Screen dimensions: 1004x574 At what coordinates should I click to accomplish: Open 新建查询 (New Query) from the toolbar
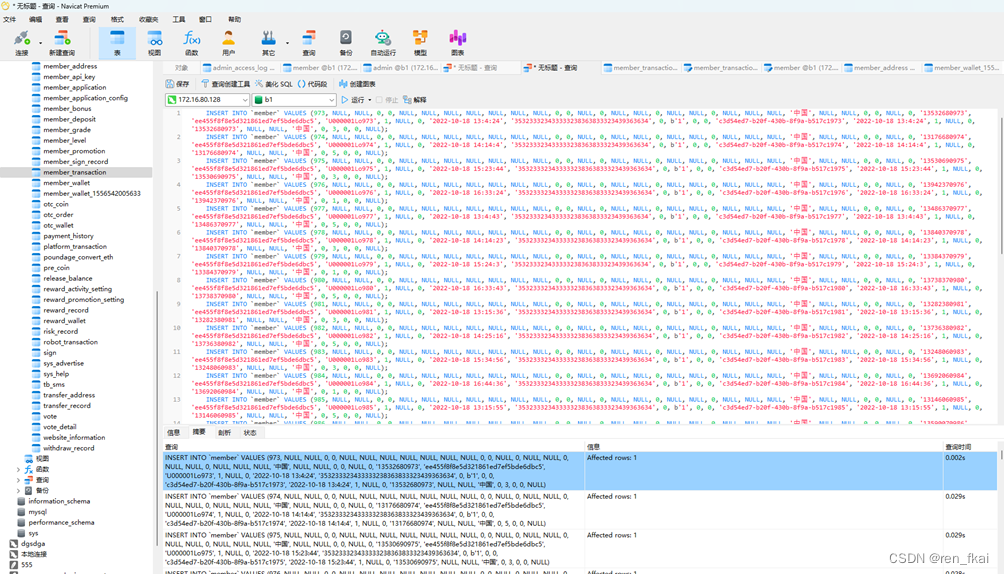click(62, 42)
